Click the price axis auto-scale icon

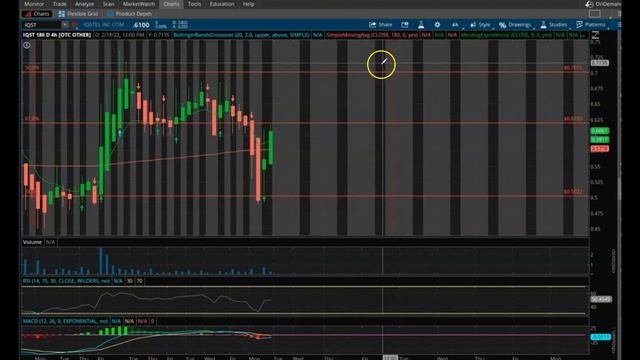point(595,35)
